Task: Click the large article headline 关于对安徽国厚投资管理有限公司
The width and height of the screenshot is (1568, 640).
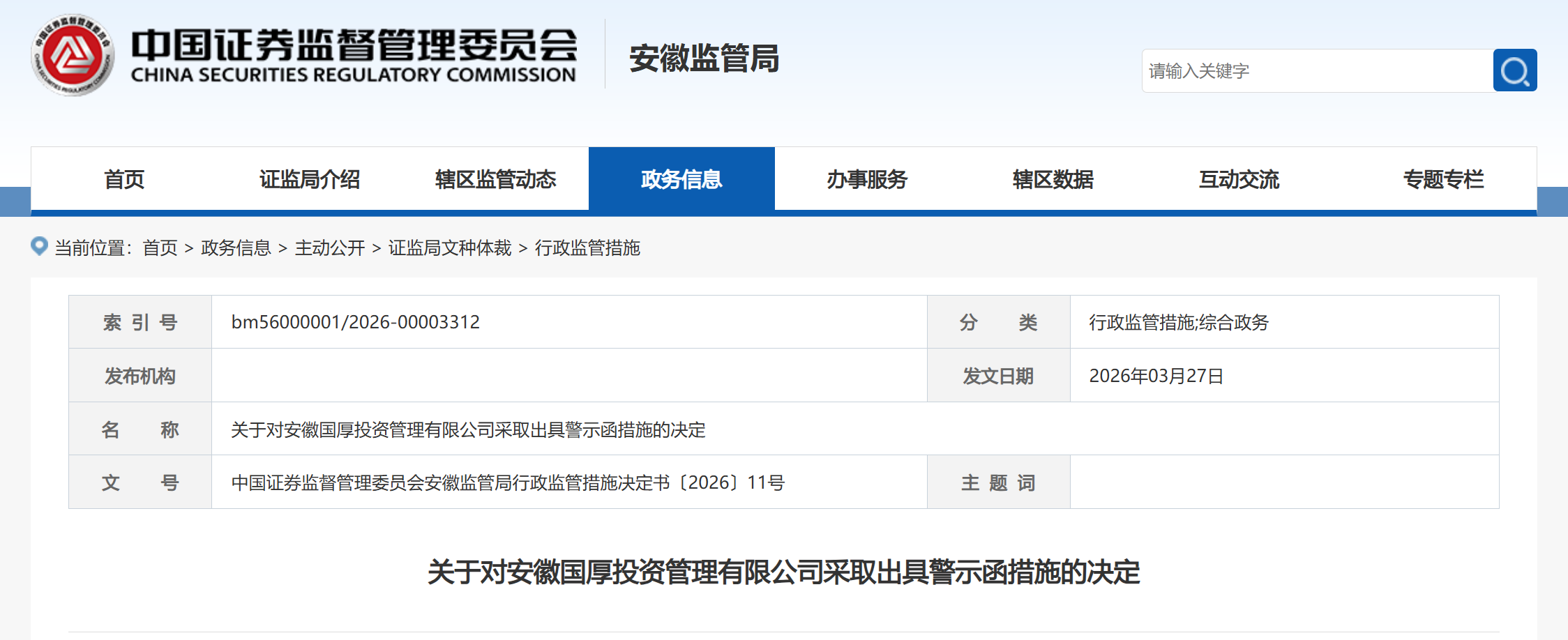Action: click(x=784, y=572)
